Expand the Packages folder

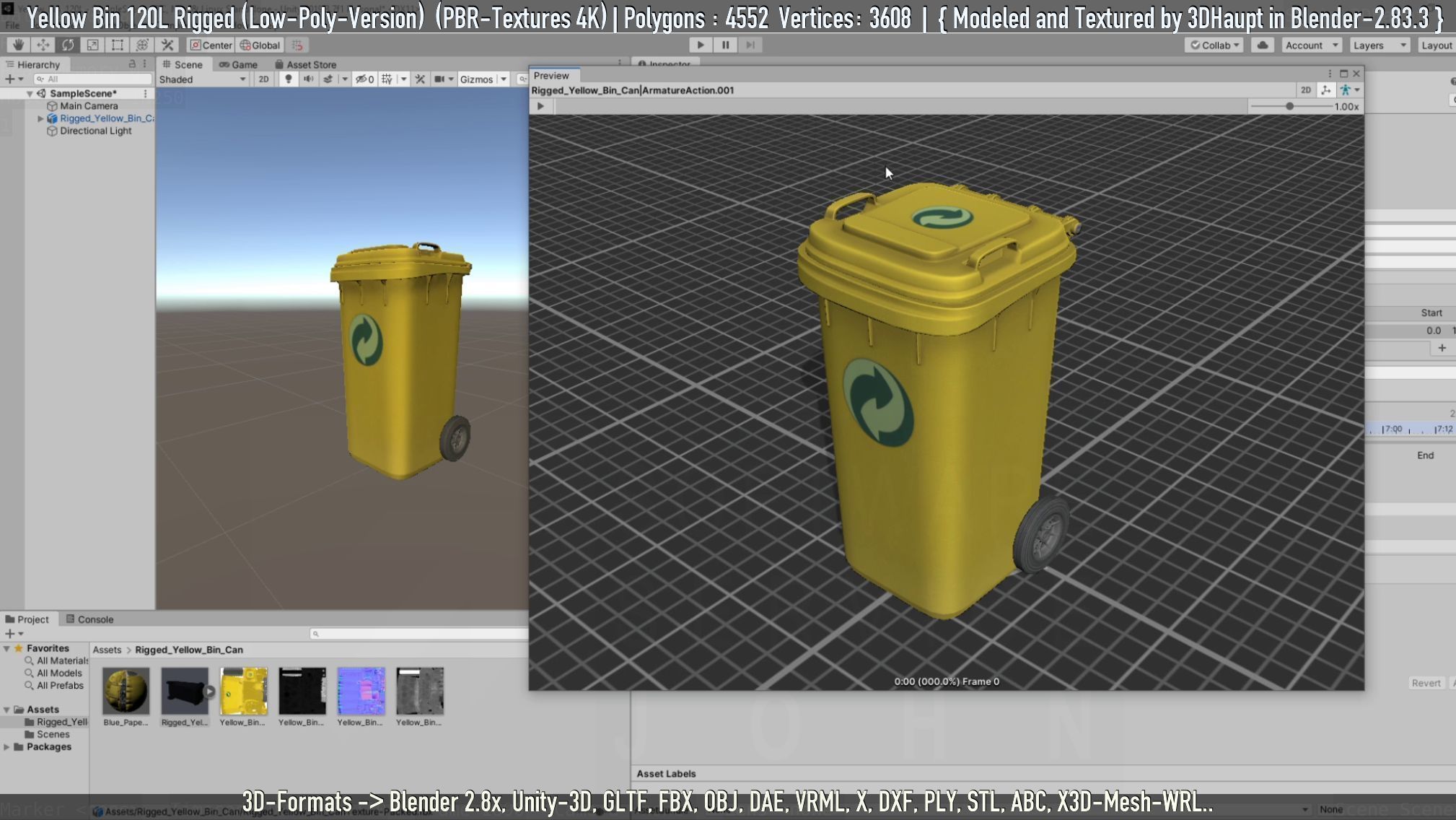pyautogui.click(x=6, y=747)
